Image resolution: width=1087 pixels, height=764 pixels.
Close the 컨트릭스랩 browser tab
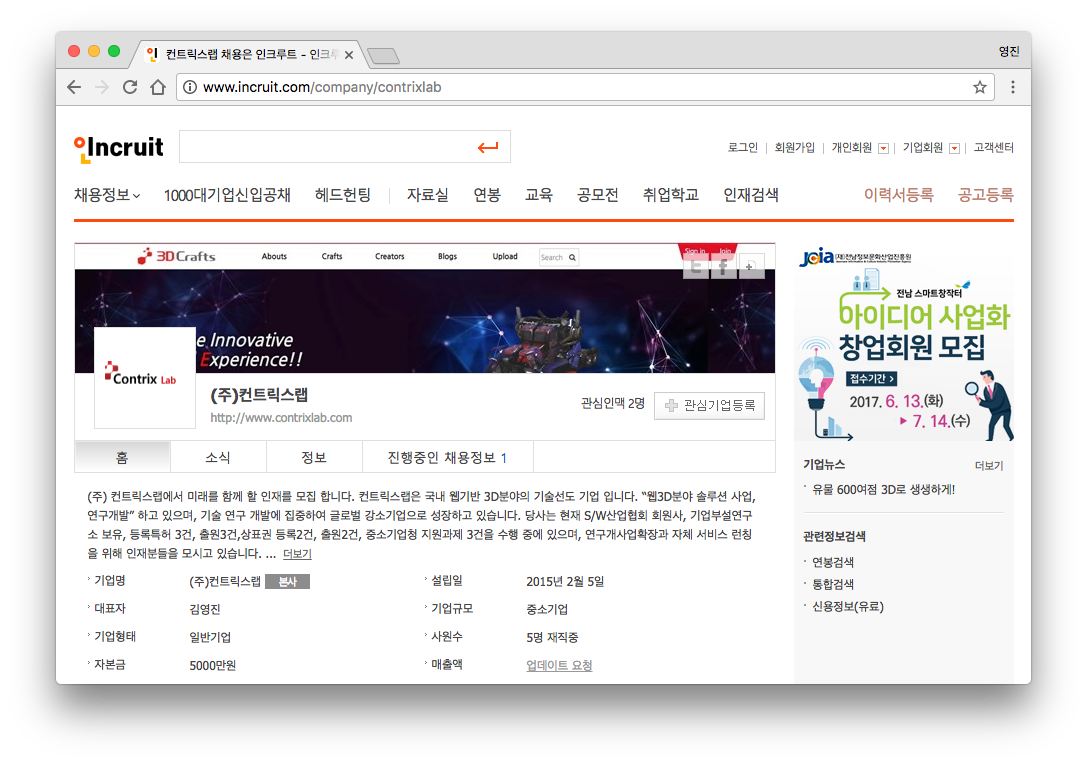pyautogui.click(x=349, y=55)
